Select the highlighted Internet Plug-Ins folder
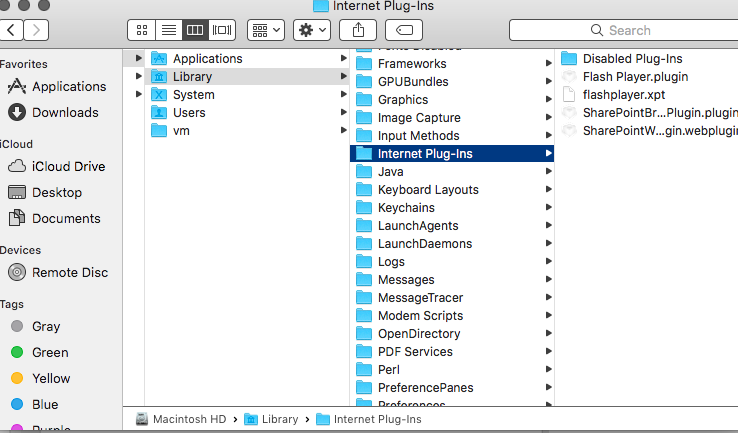 [452, 153]
